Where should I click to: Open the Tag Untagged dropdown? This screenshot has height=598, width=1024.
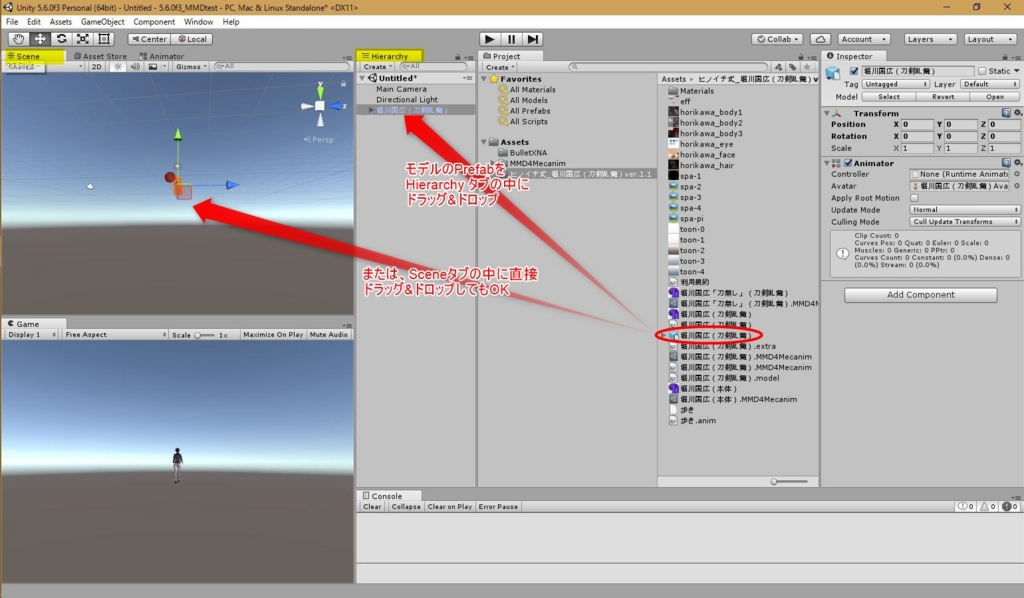coord(895,84)
